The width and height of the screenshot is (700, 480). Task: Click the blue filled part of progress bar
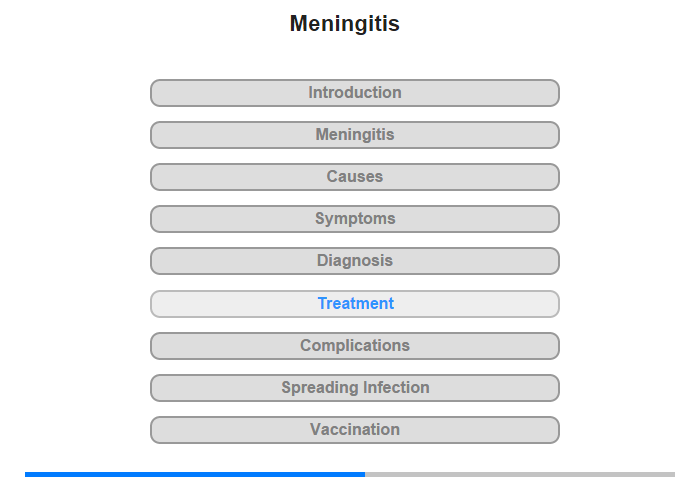click(195, 474)
